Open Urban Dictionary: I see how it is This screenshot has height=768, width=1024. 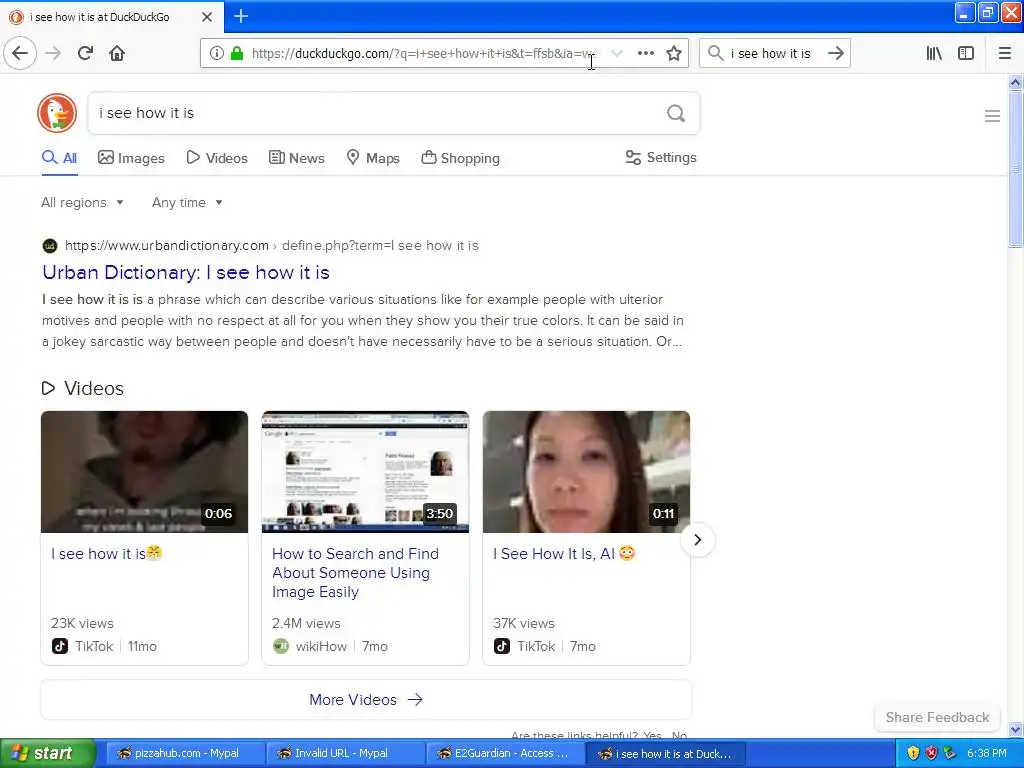186,272
